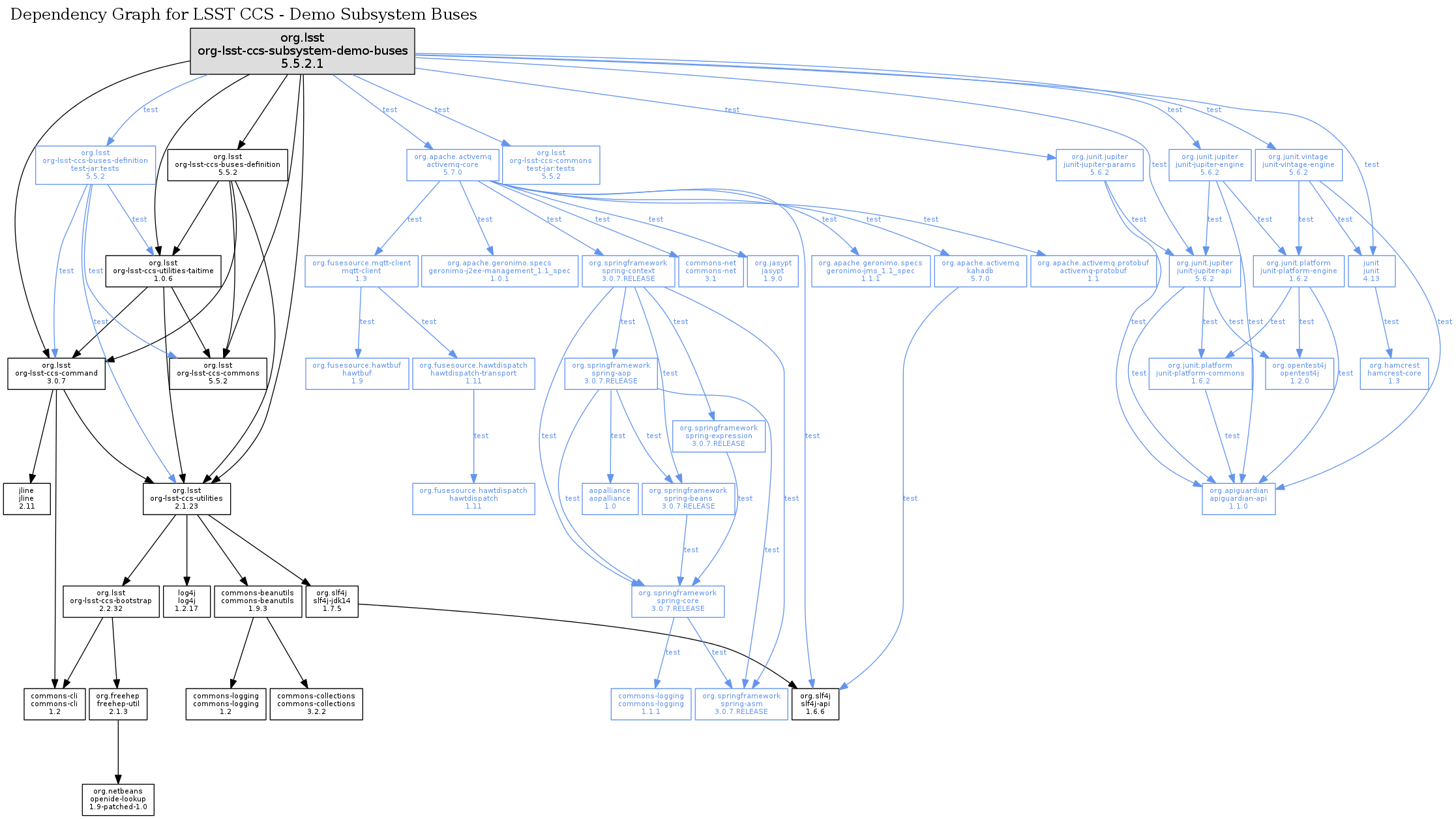Viewport: 1456px width, 819px height.
Task: Click the spring-expression node
Action: tap(719, 436)
